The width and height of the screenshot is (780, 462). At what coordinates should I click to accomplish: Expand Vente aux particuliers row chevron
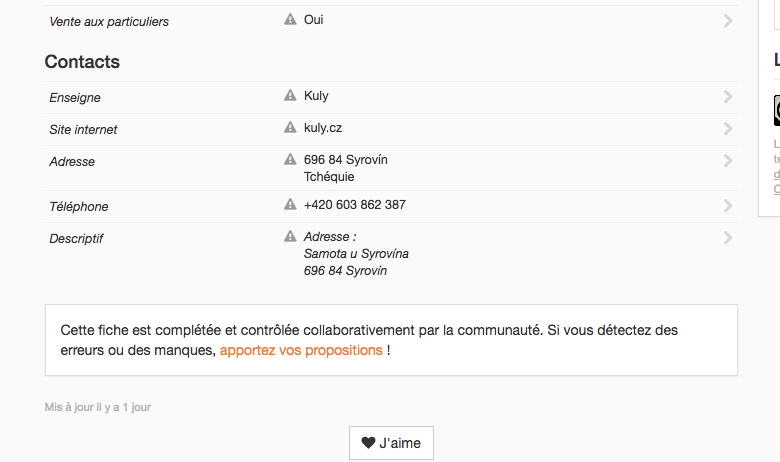pos(728,21)
